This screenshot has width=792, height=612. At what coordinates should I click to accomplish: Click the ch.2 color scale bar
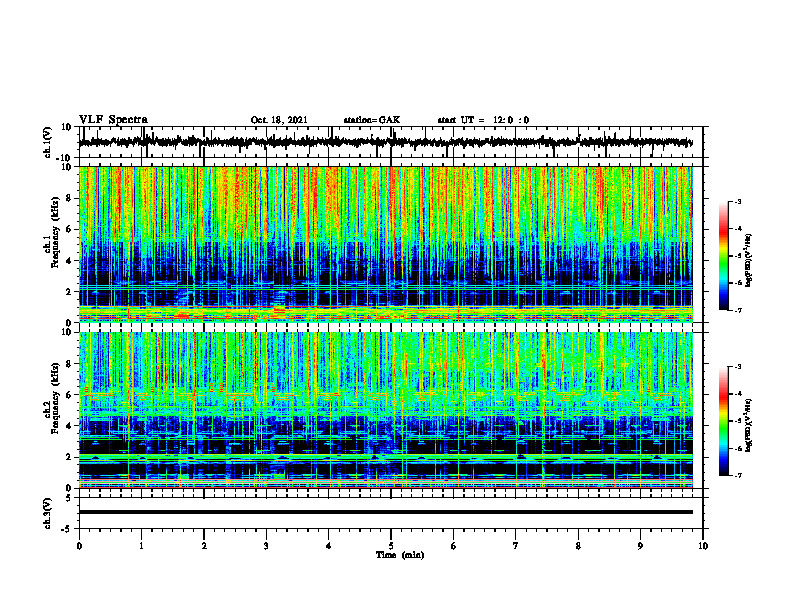[x=724, y=421]
